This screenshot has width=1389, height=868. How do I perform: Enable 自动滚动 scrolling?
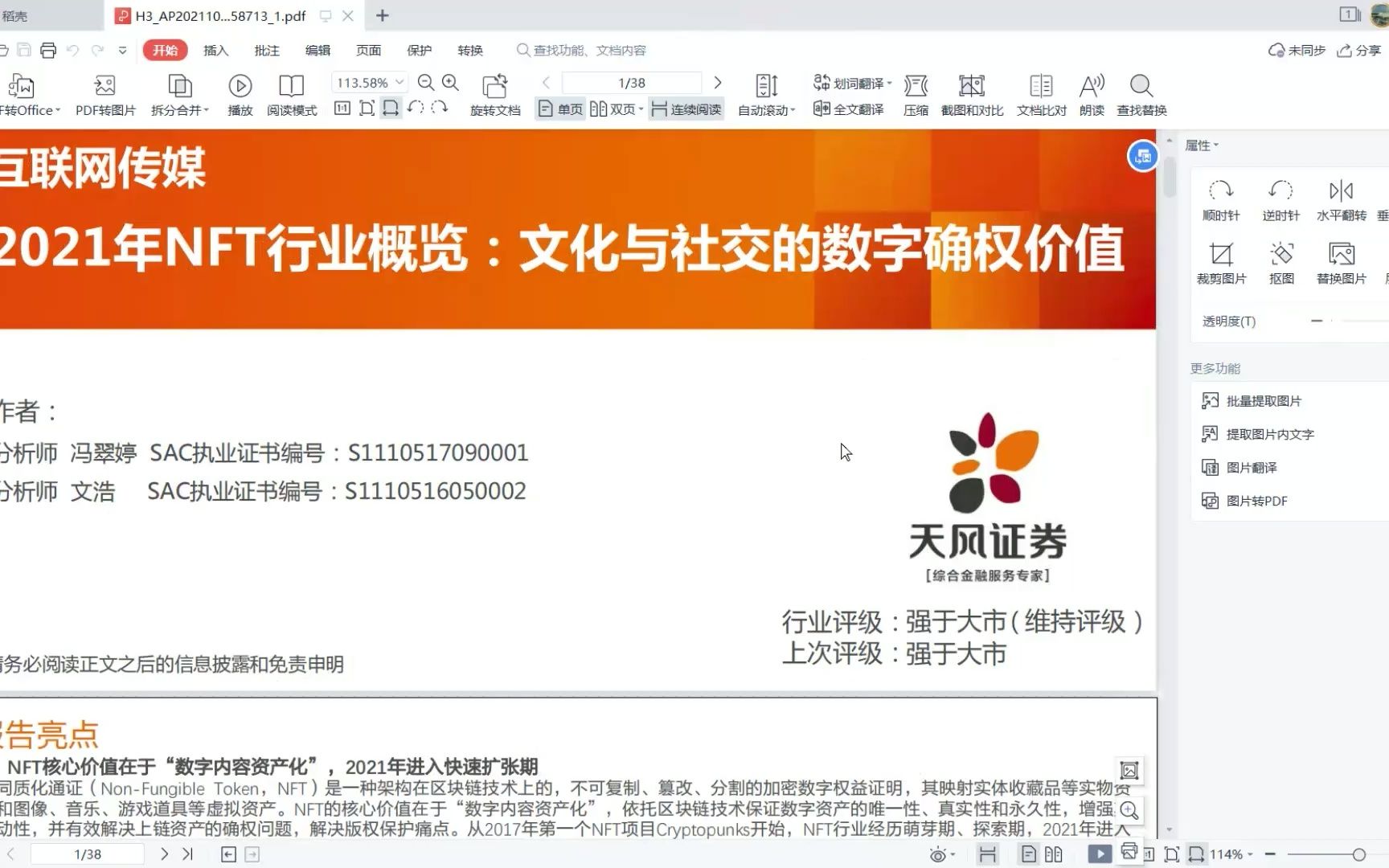tap(764, 92)
